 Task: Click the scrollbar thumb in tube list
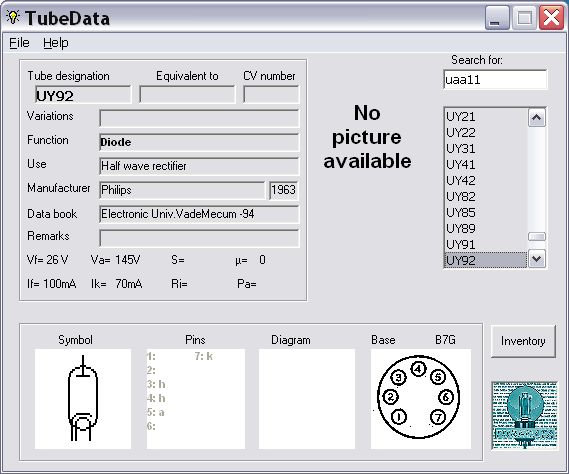click(537, 237)
